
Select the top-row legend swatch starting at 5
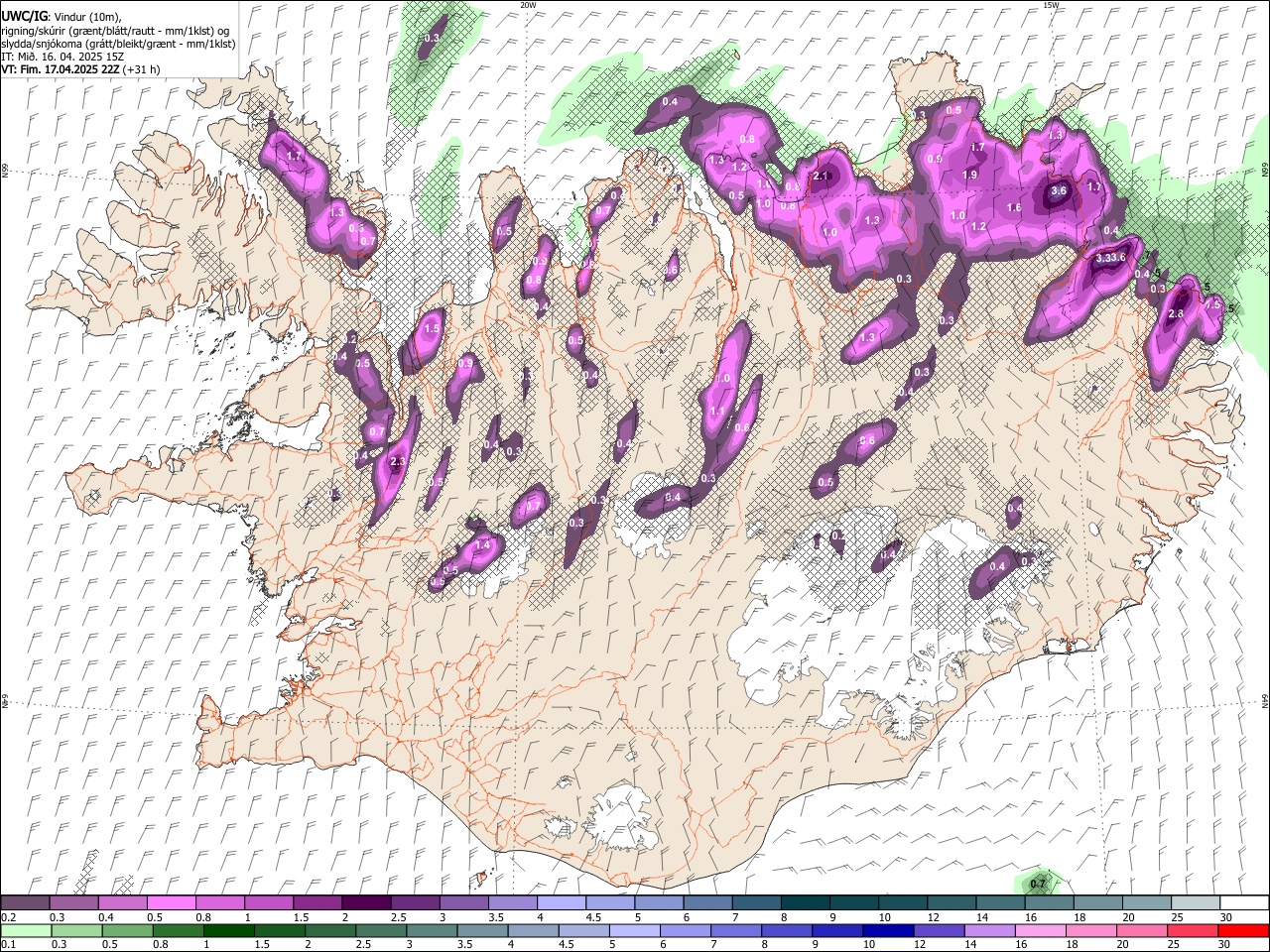pyautogui.click(x=660, y=902)
